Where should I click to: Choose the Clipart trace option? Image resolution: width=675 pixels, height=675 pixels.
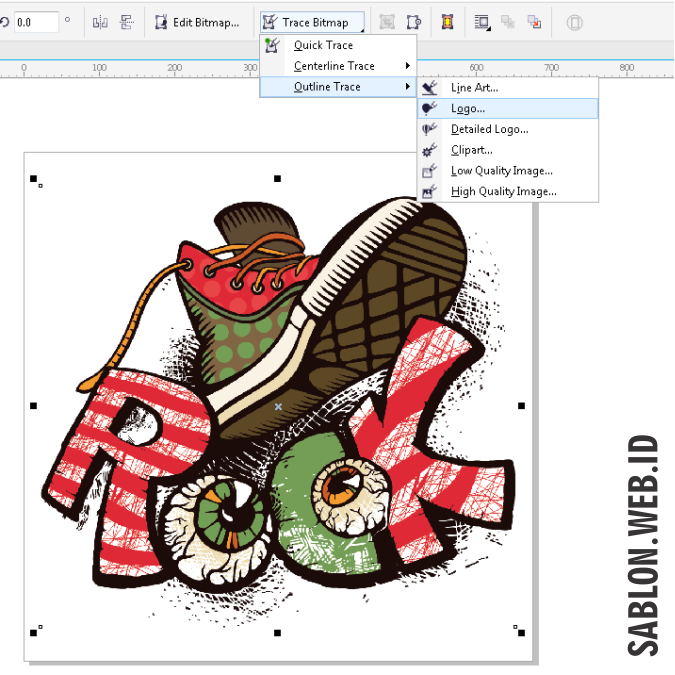click(508, 150)
